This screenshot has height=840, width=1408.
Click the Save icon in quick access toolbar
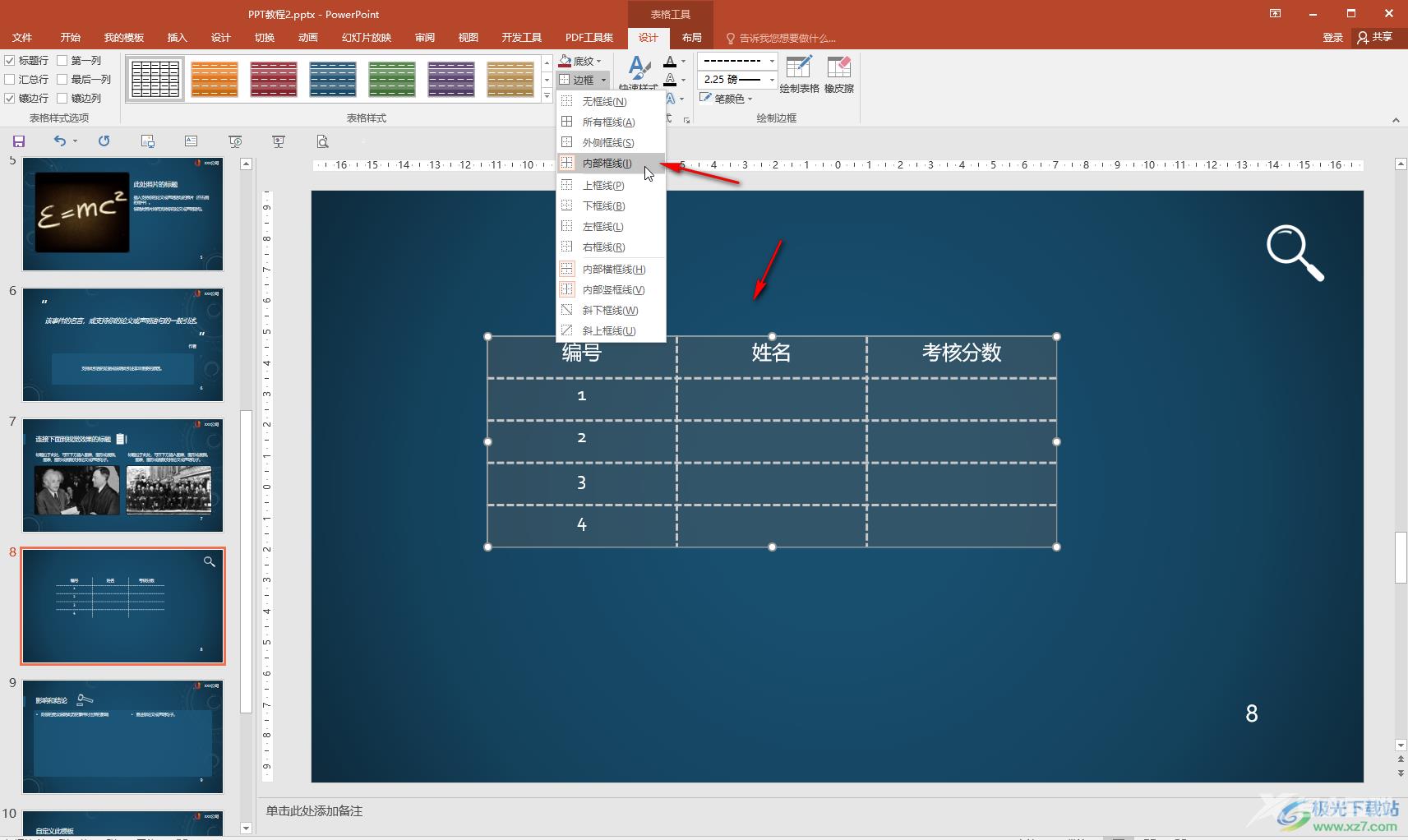tap(18, 141)
